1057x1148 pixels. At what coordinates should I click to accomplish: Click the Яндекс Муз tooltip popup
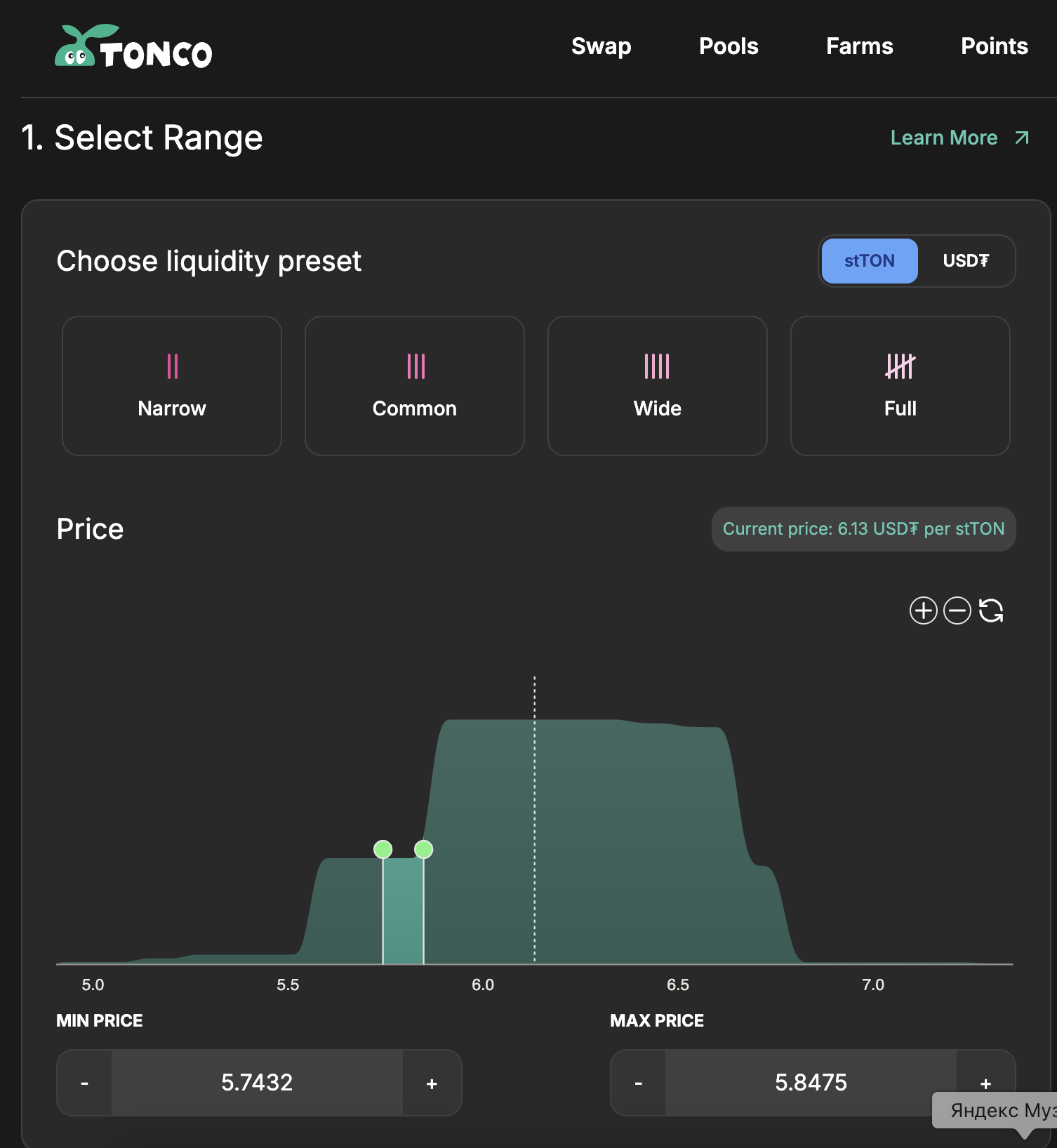(995, 1111)
